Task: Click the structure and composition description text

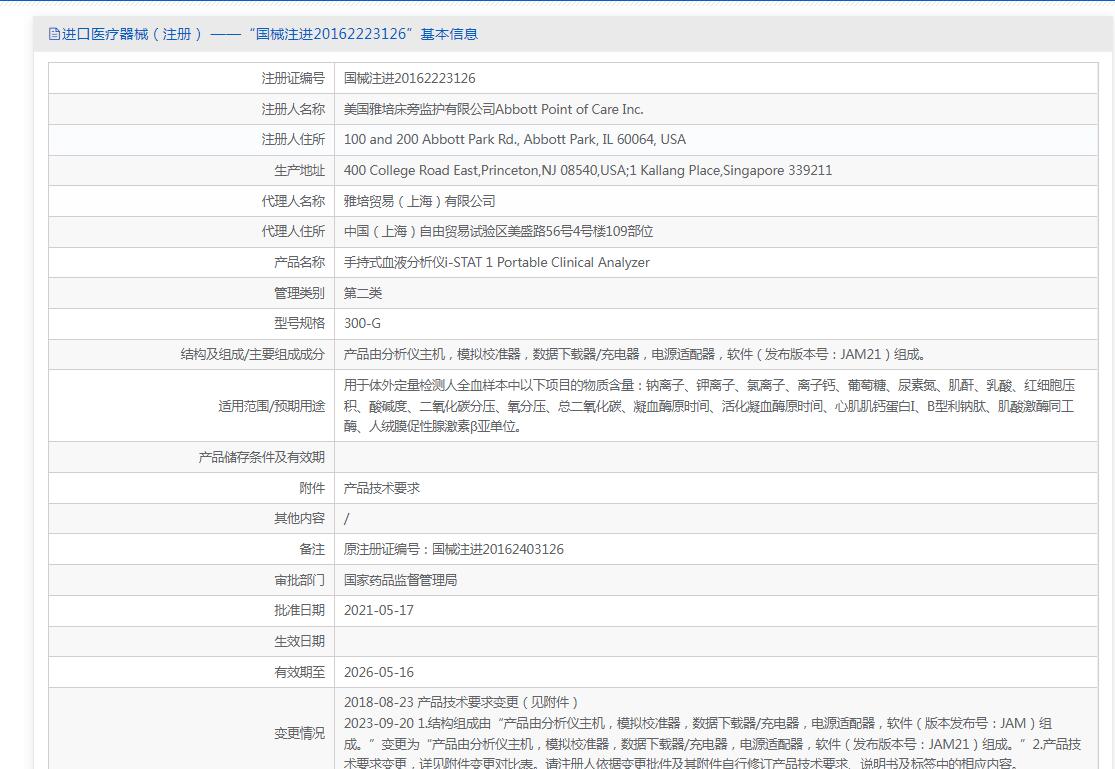Action: tap(634, 354)
